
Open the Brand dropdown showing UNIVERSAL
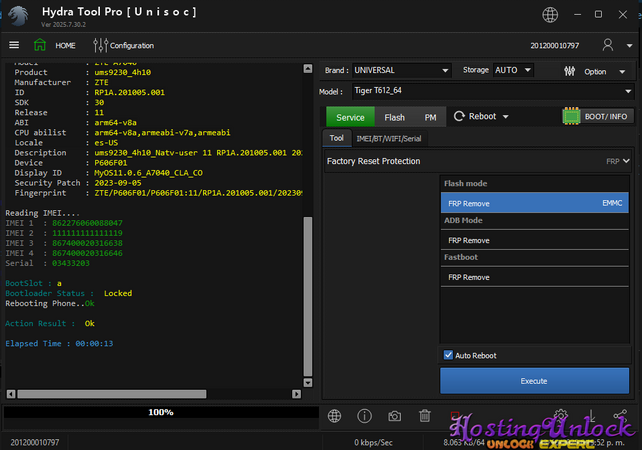401,71
